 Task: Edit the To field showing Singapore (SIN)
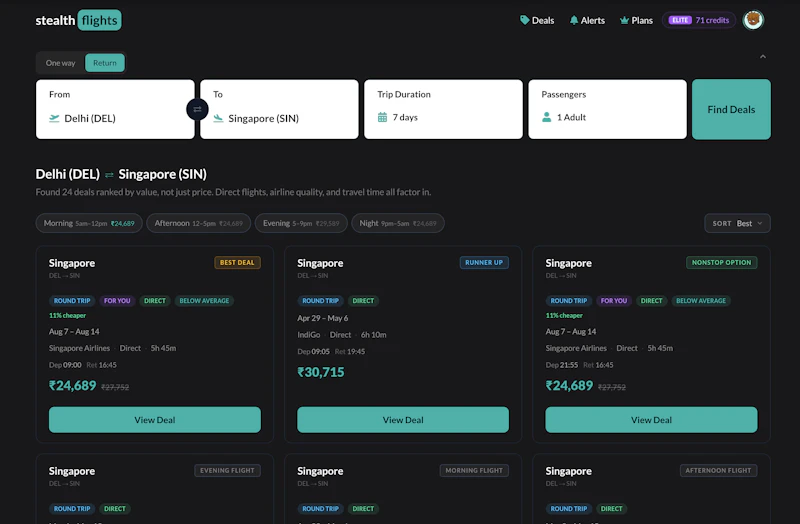click(279, 109)
